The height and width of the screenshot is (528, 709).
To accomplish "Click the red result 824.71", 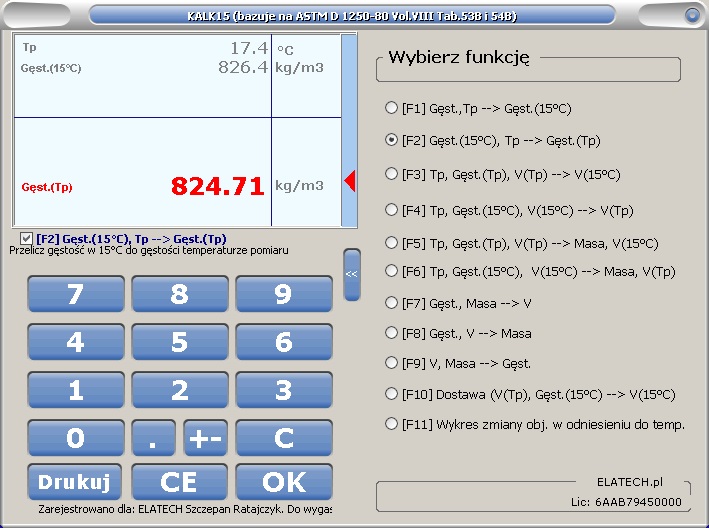I will pos(217,186).
